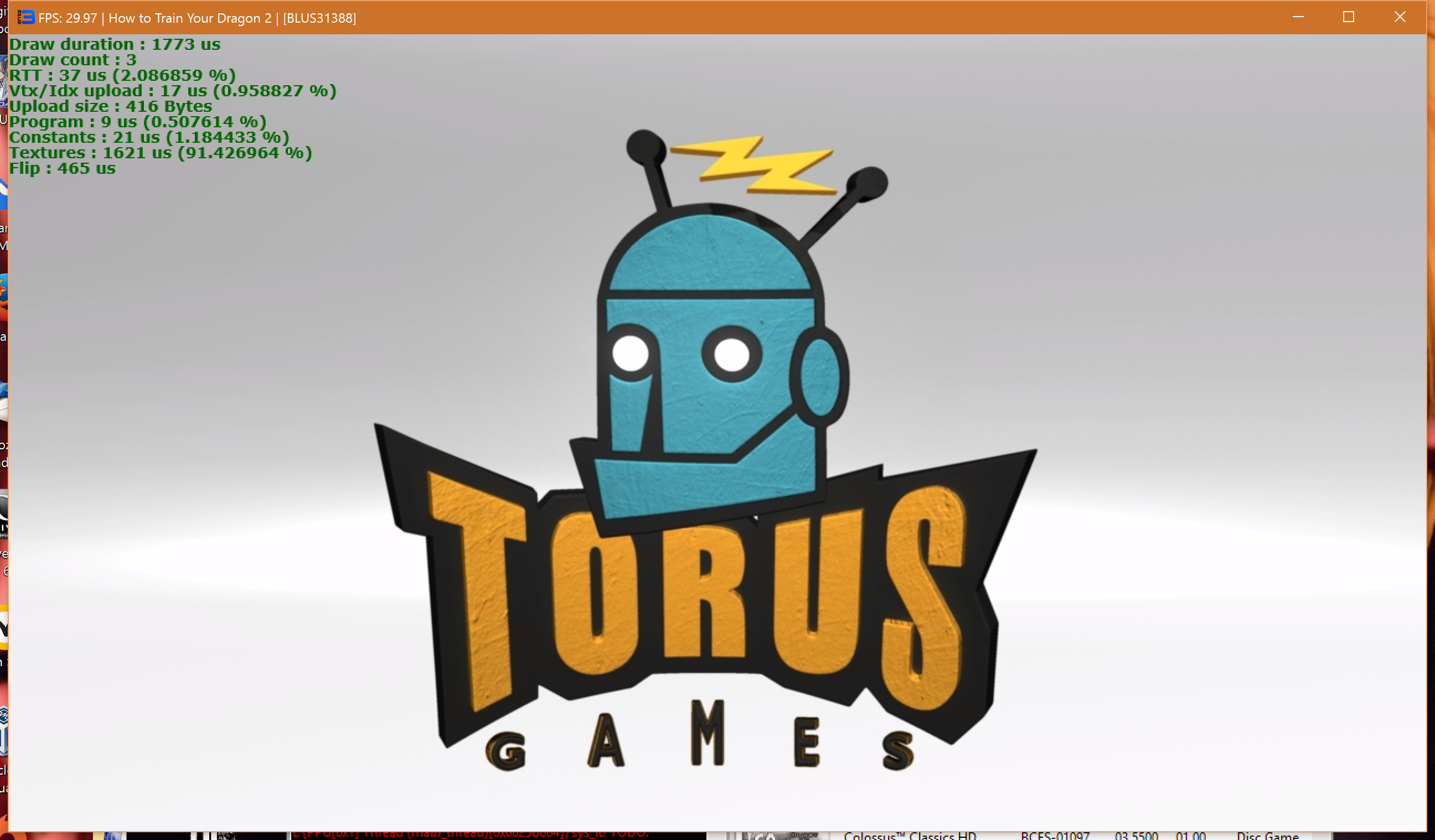1435x840 pixels.
Task: Click the RPCS3 icon in title bar
Action: coord(25,18)
